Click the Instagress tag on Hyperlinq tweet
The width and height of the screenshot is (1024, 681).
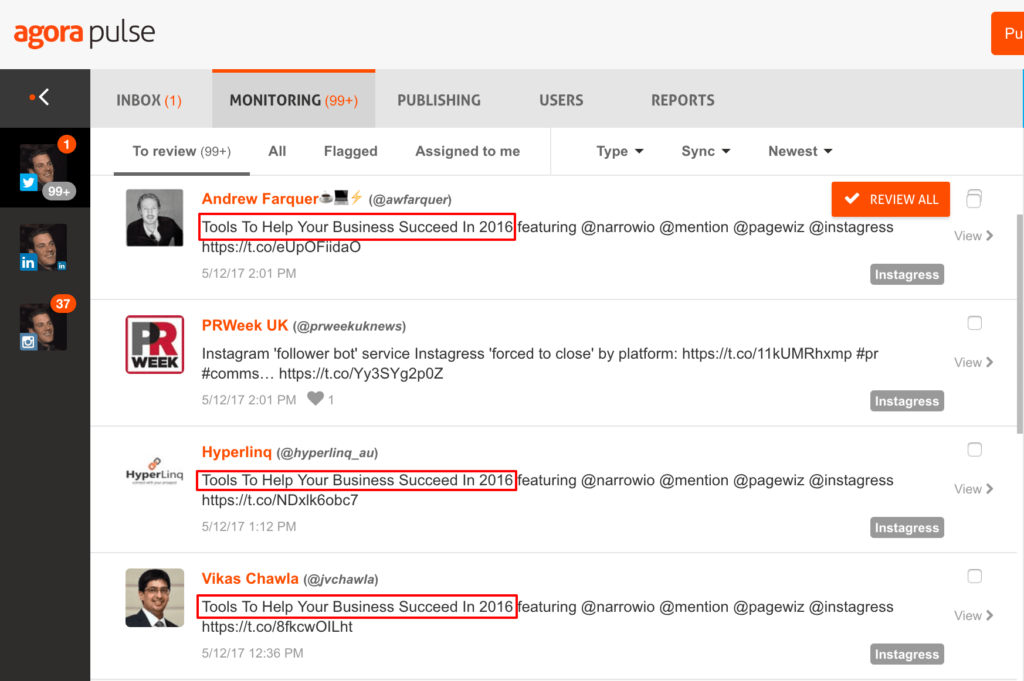906,528
